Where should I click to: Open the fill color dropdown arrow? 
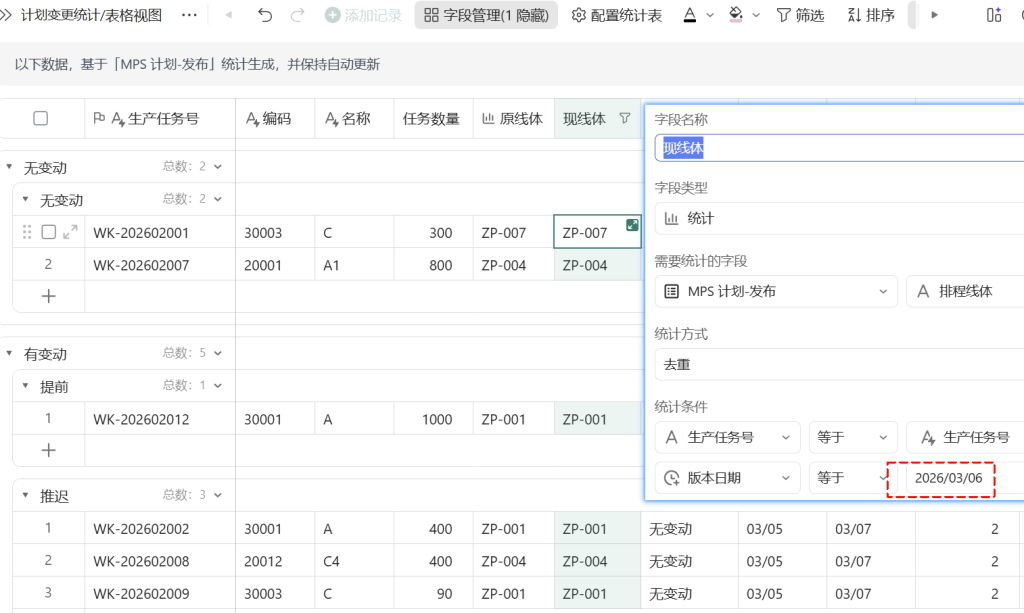pyautogui.click(x=756, y=15)
